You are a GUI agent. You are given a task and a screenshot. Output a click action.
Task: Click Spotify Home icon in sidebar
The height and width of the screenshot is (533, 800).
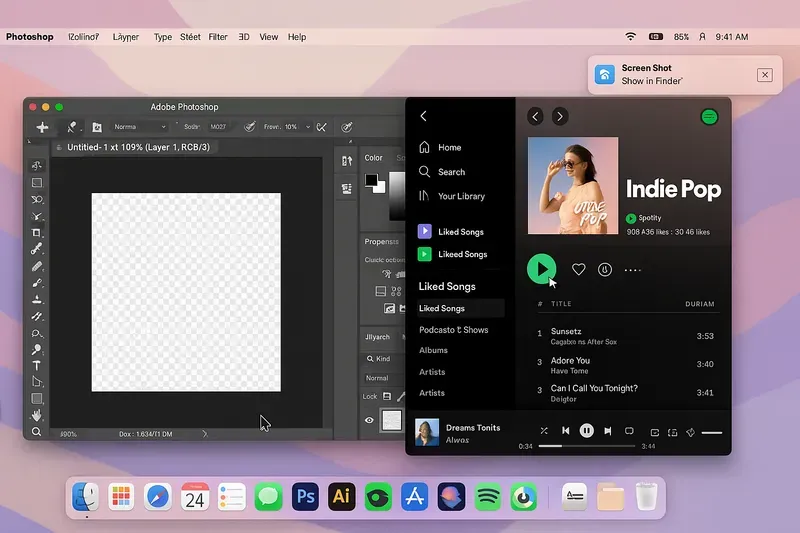424,147
